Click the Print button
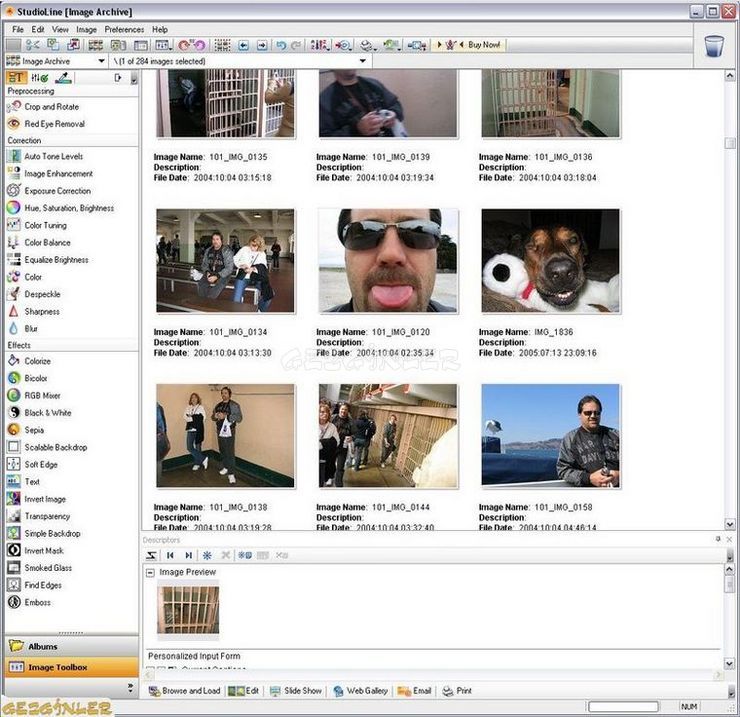This screenshot has width=740, height=717. pyautogui.click(x=457, y=691)
